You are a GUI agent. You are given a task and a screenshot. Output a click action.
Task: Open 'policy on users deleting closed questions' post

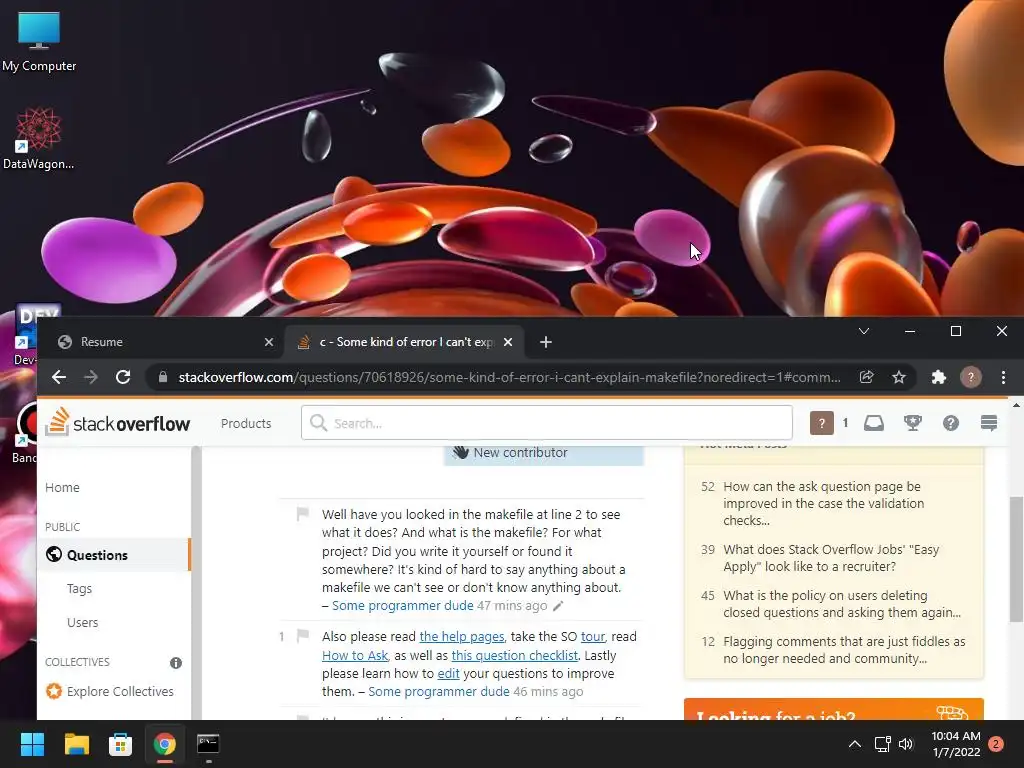tap(842, 603)
